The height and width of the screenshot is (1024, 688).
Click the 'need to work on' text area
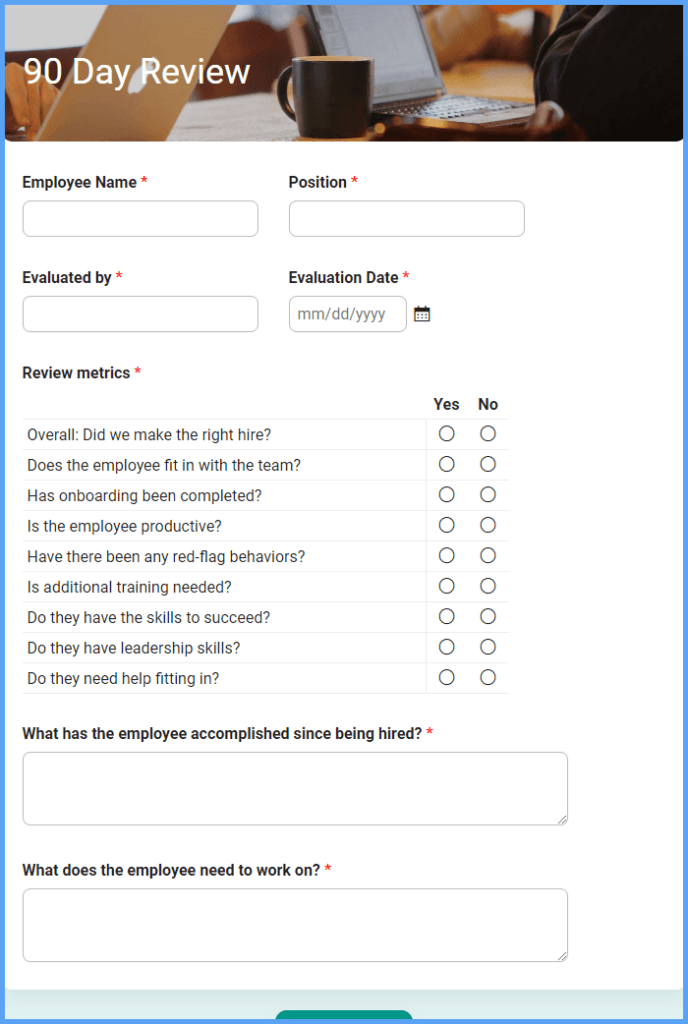click(295, 924)
